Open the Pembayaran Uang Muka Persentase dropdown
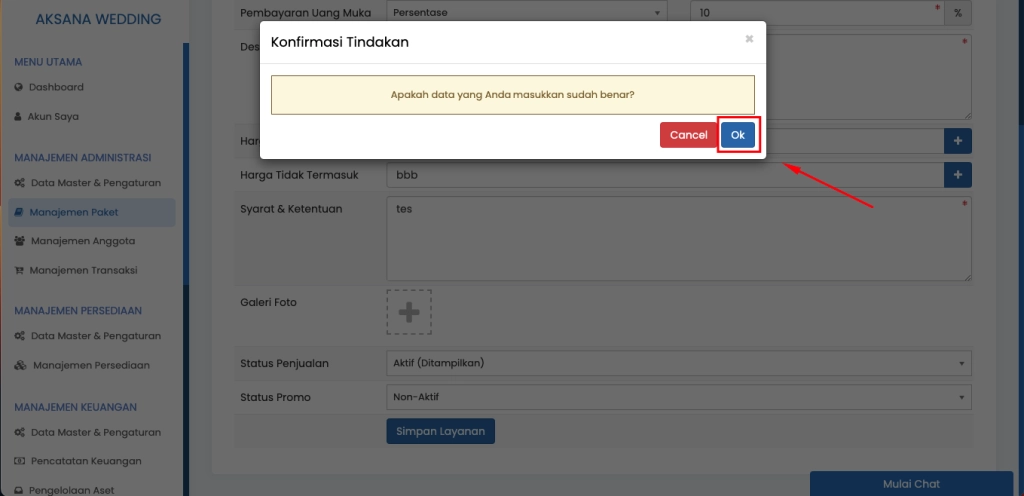This screenshot has width=1024, height=496. click(527, 13)
